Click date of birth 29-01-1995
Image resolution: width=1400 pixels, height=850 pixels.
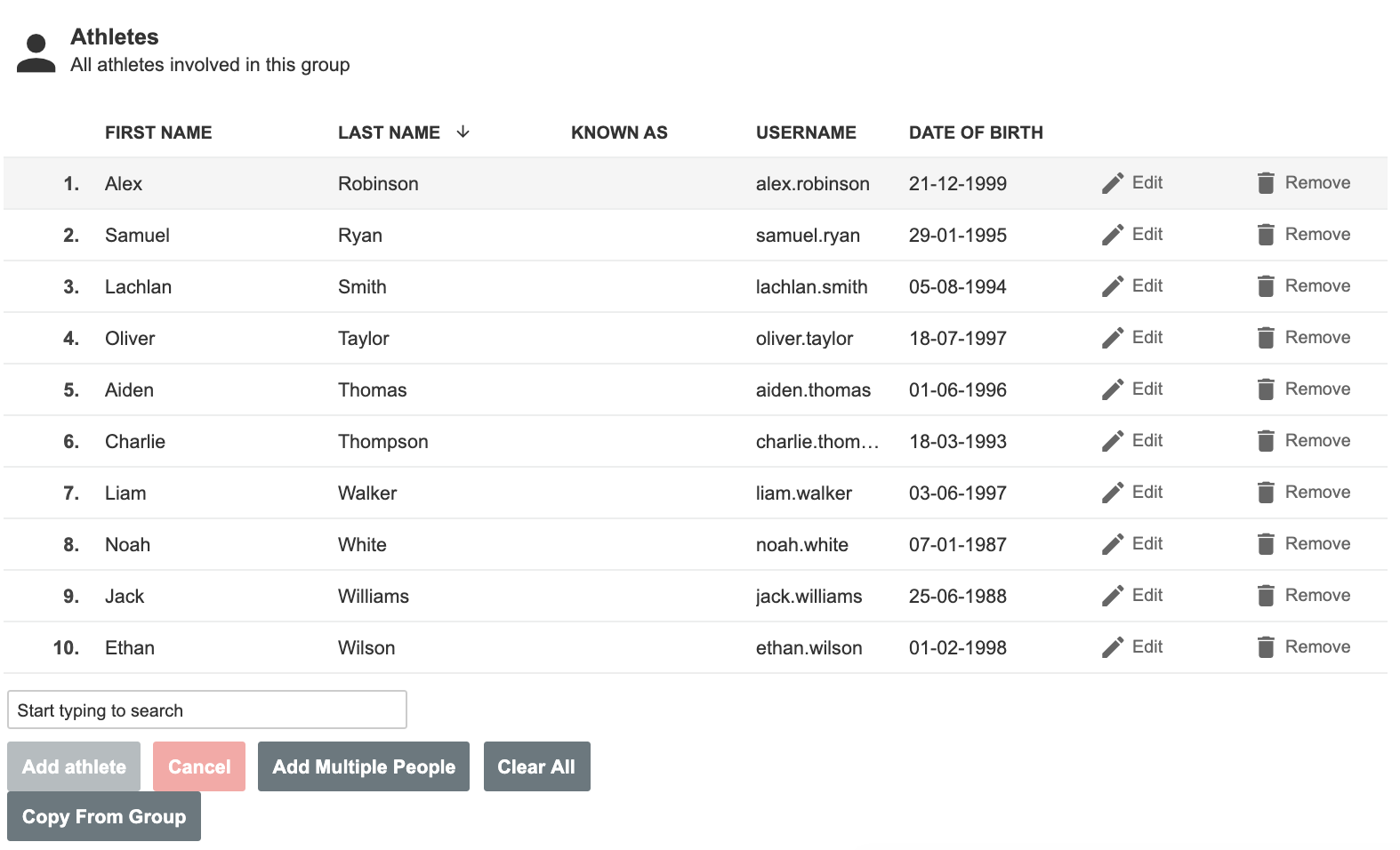(x=958, y=236)
